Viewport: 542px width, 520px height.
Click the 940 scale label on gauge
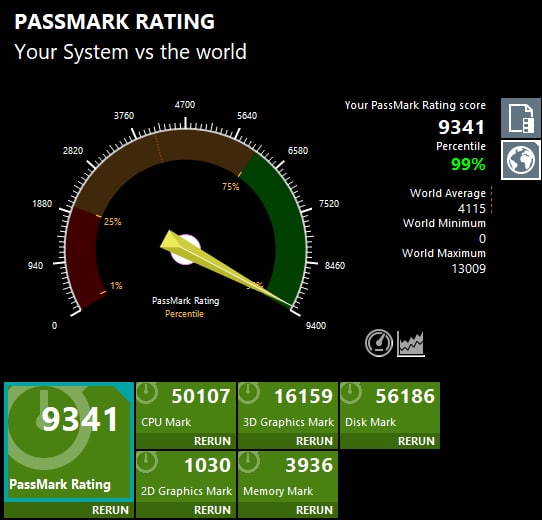tap(36, 266)
